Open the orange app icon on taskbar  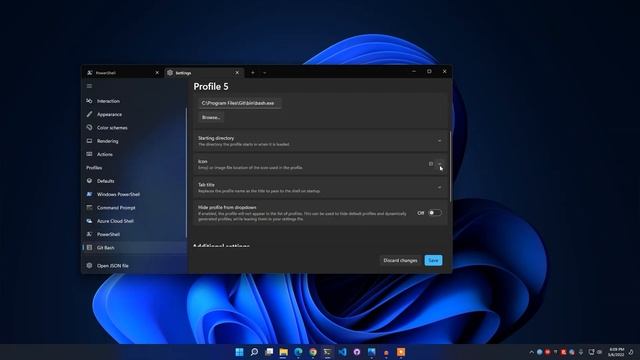pyautogui.click(x=401, y=352)
